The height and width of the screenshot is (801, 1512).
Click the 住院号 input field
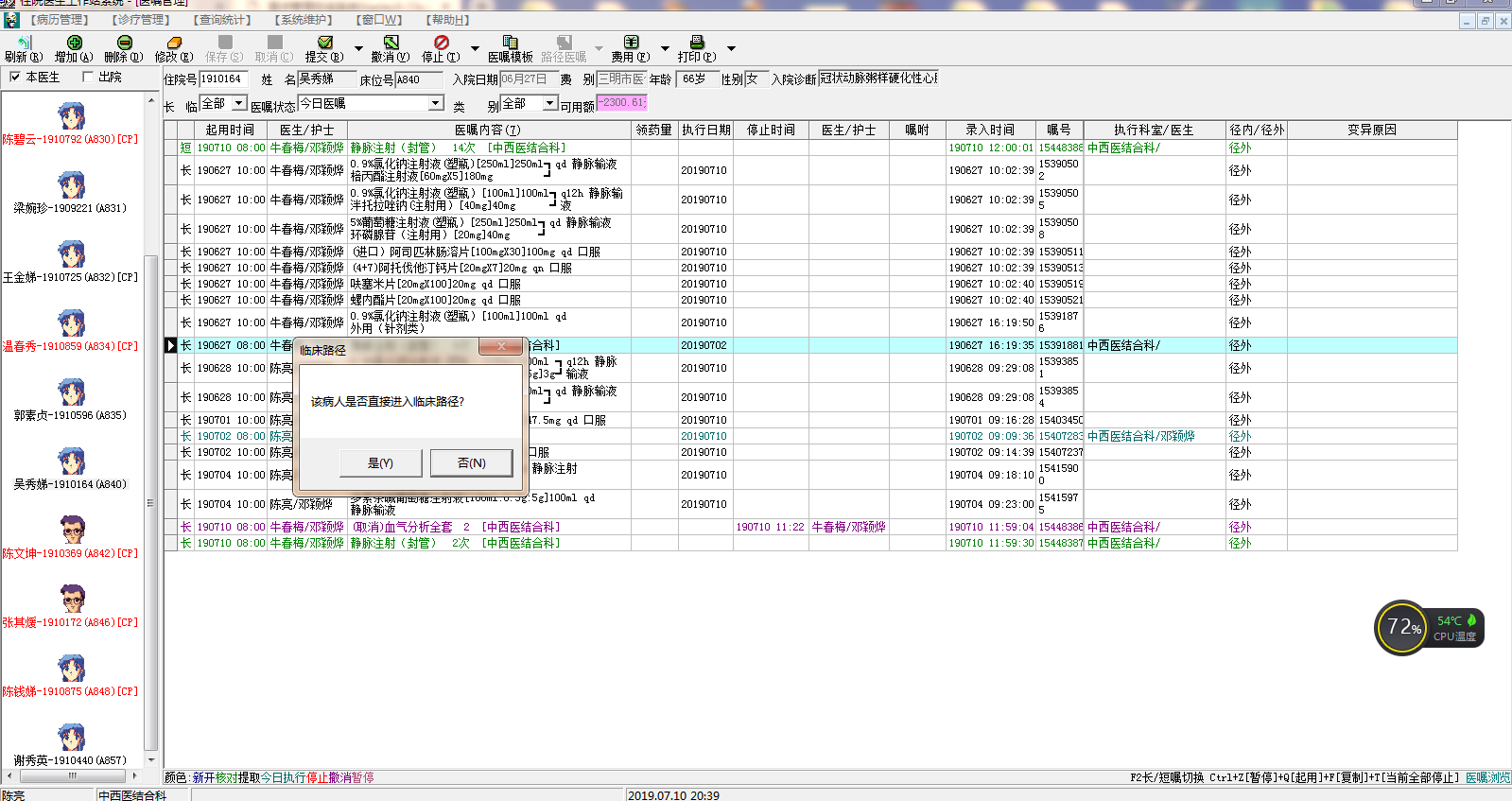[x=223, y=79]
